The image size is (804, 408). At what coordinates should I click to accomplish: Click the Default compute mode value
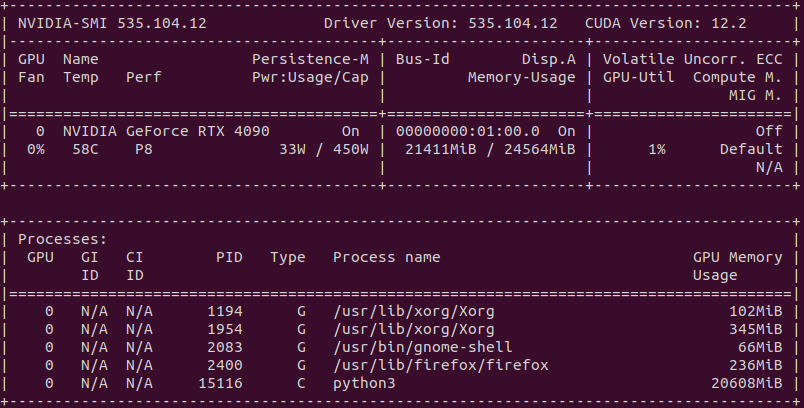pos(751,149)
